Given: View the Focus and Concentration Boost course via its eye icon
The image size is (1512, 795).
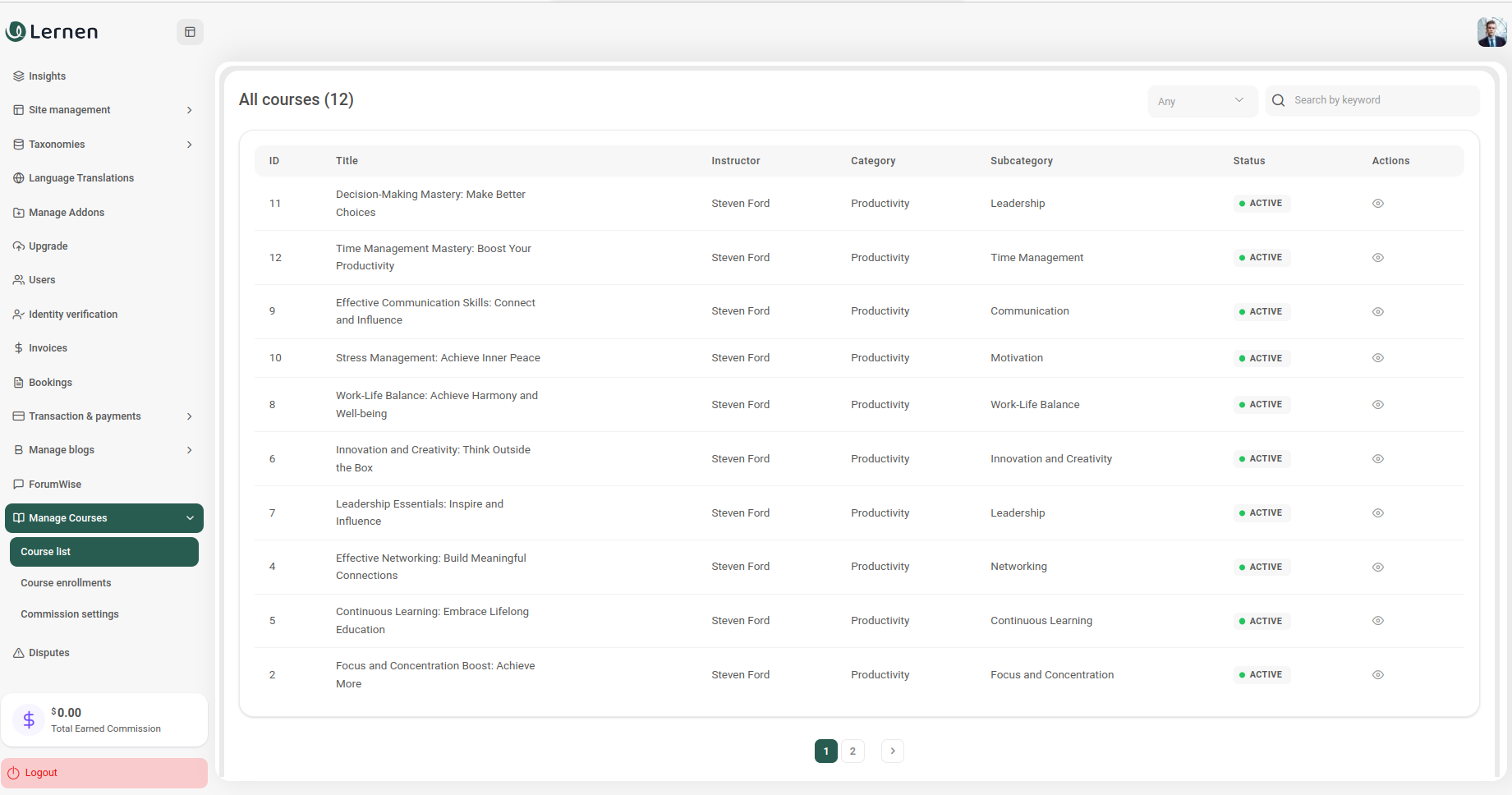Looking at the screenshot, I should pyautogui.click(x=1377, y=675).
